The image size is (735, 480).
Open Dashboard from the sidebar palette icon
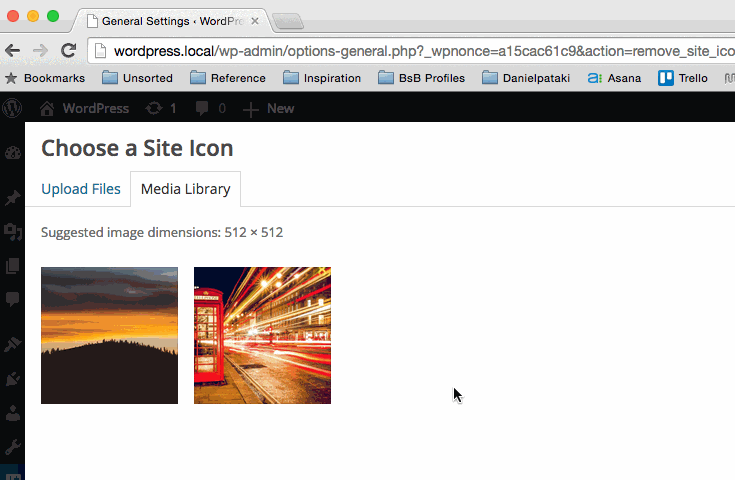(x=13, y=153)
